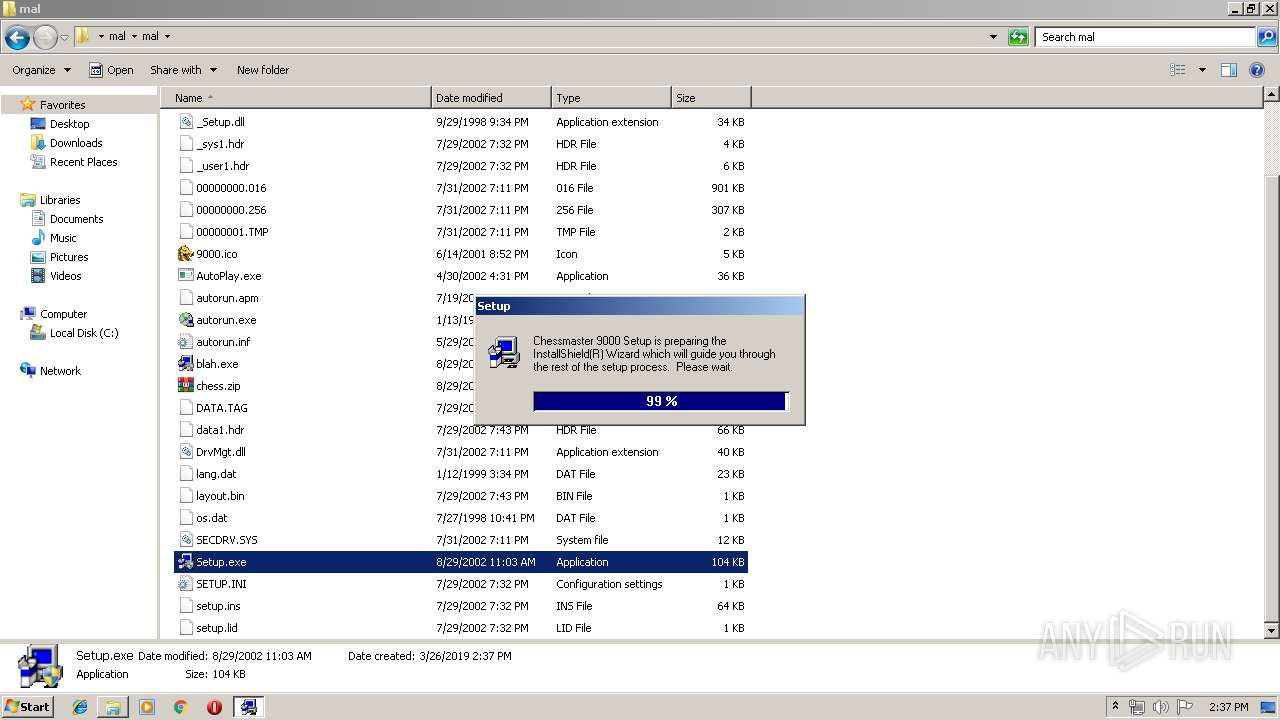Open the Help question mark icon

(1258, 70)
